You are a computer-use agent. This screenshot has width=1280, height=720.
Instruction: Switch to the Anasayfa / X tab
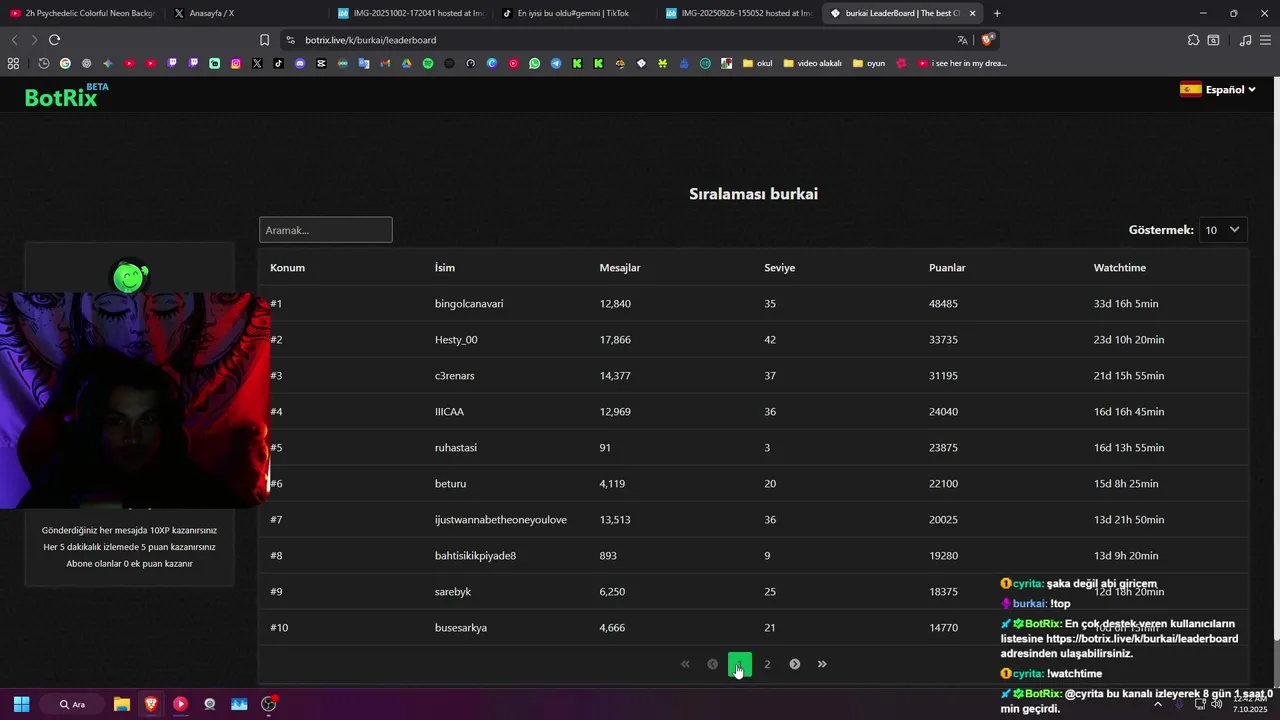tap(245, 13)
